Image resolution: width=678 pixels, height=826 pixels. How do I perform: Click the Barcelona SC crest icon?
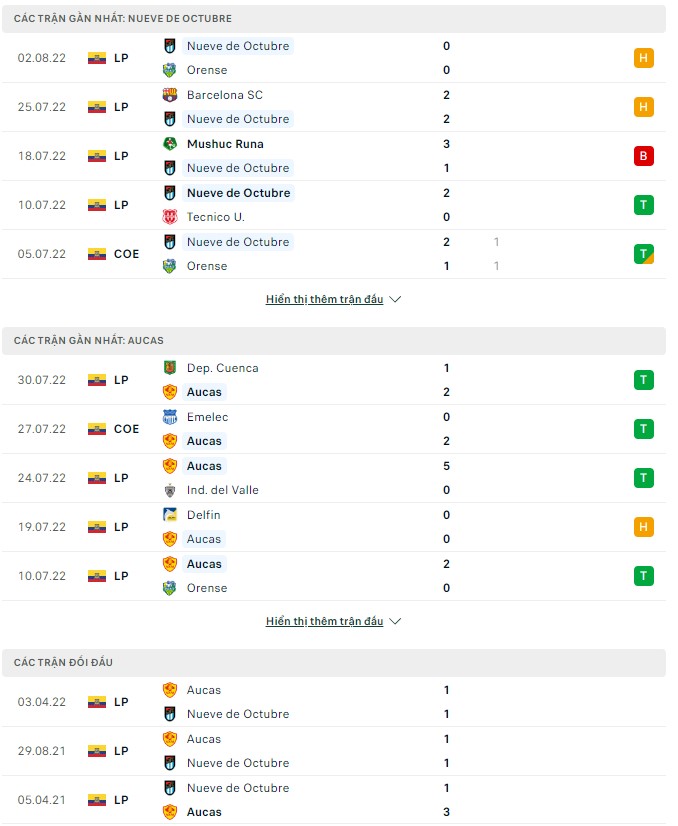click(x=171, y=95)
